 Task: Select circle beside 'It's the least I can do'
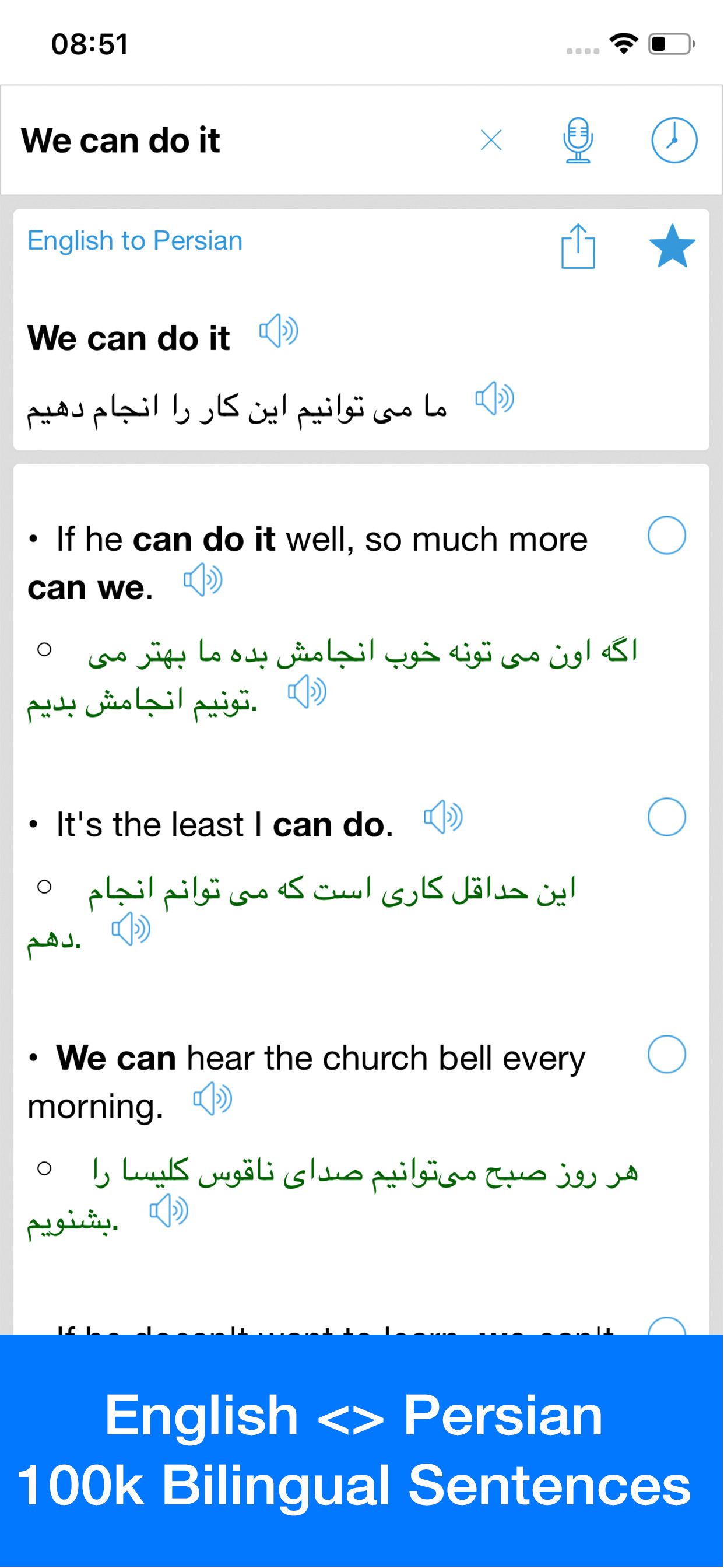pyautogui.click(x=666, y=817)
